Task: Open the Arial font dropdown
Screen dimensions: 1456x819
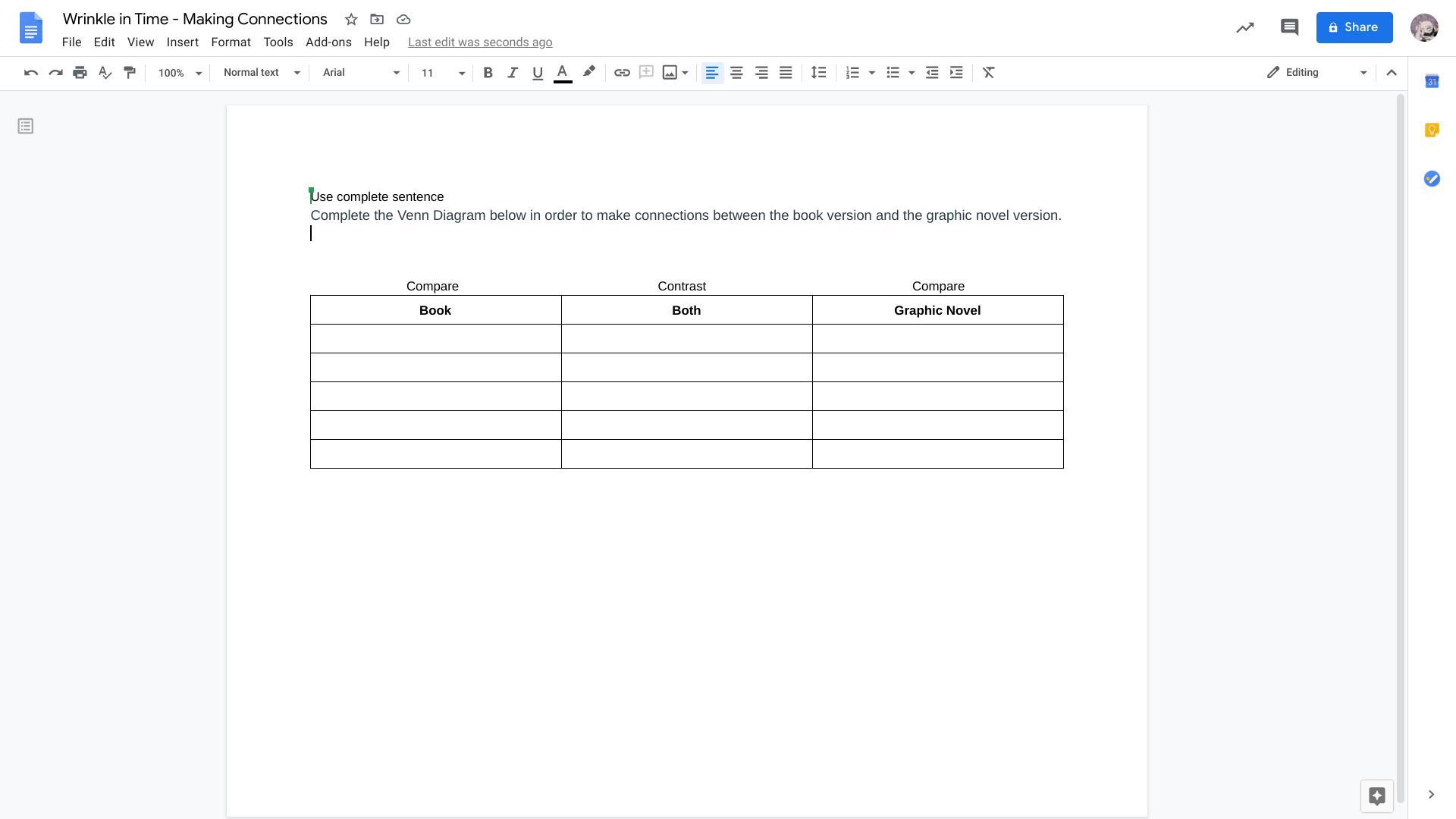Action: tap(361, 73)
